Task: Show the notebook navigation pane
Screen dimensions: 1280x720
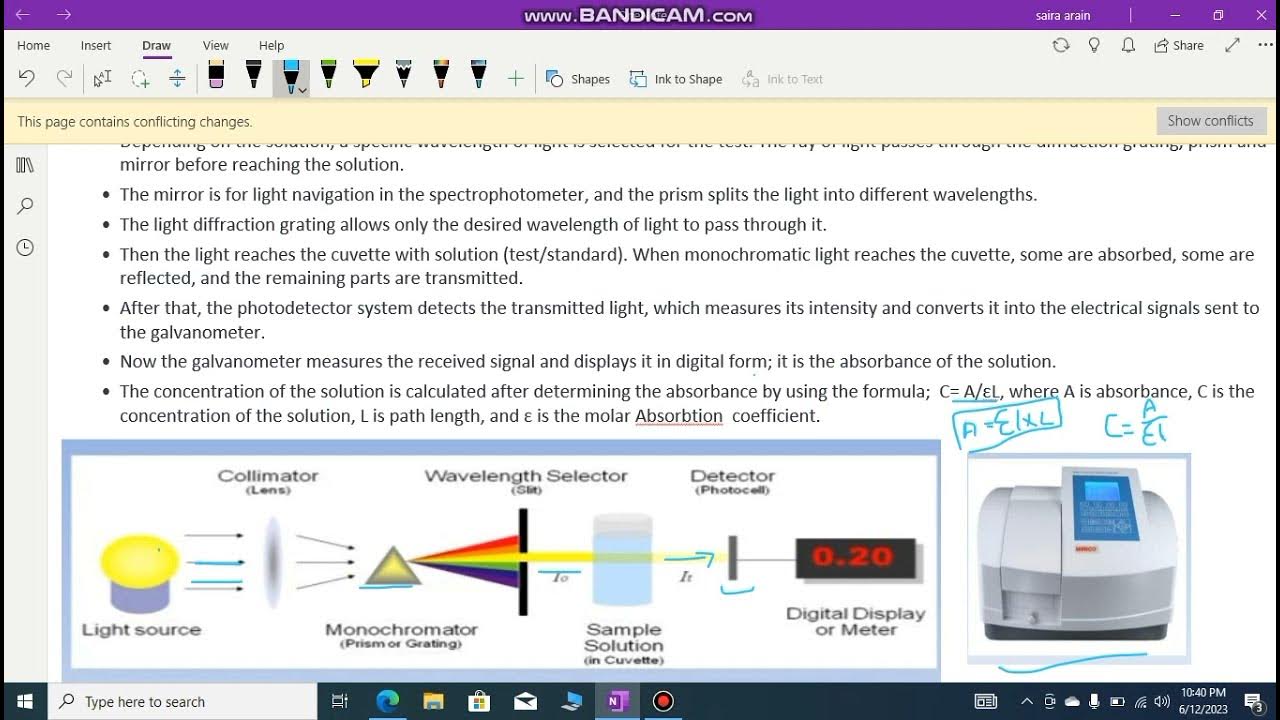Action: tap(25, 165)
